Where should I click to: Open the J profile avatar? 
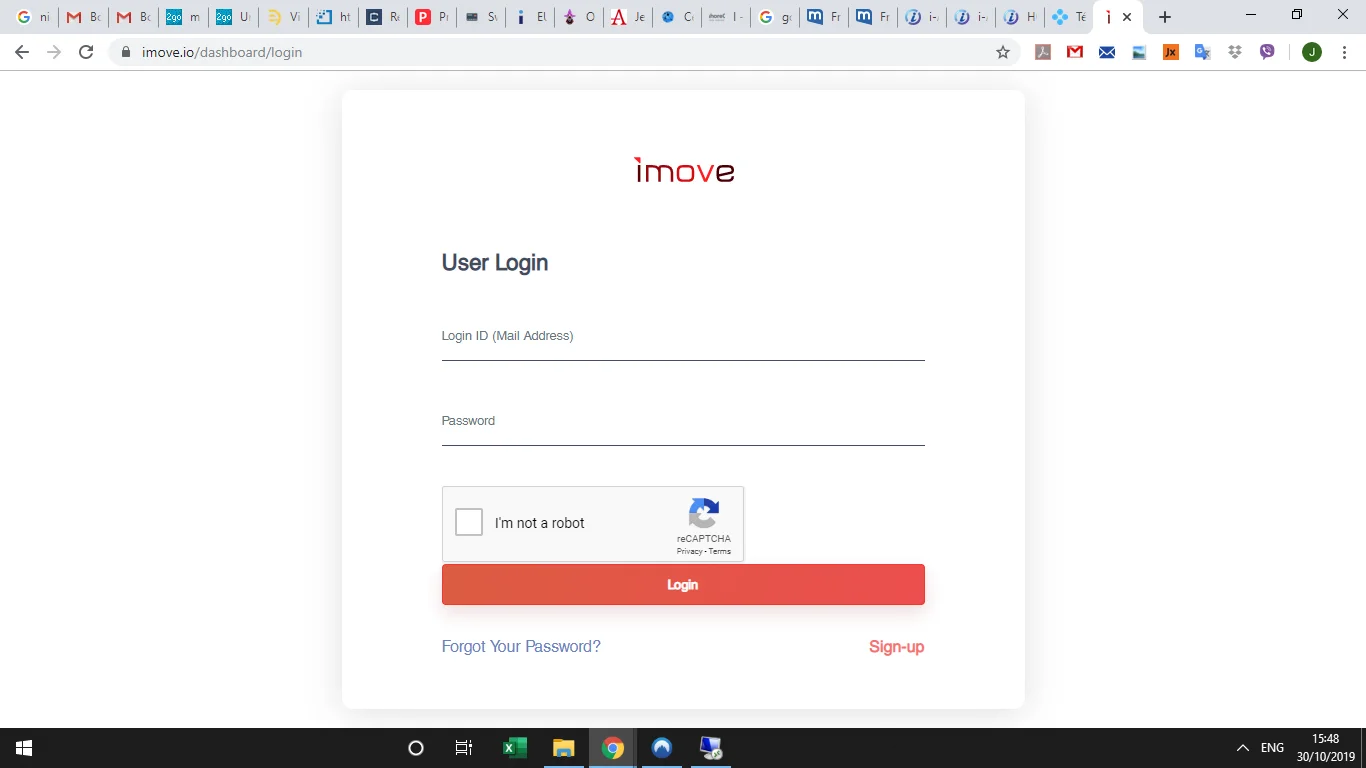[x=1312, y=52]
